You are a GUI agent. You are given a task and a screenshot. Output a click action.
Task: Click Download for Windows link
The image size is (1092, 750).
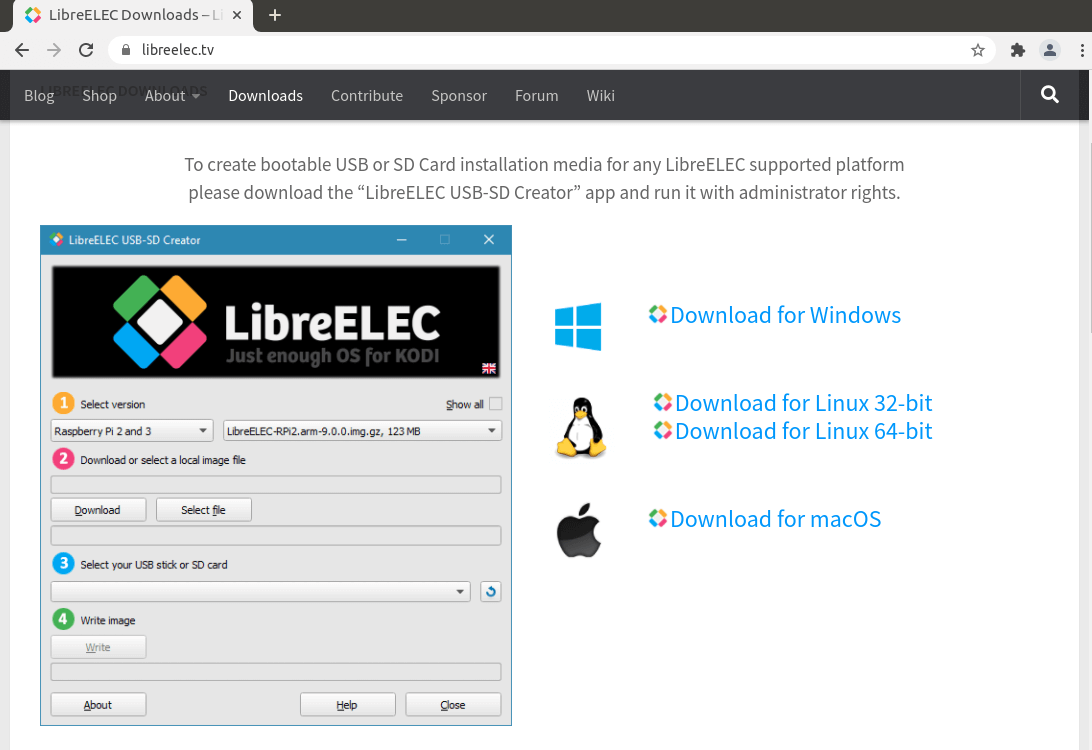coord(784,315)
